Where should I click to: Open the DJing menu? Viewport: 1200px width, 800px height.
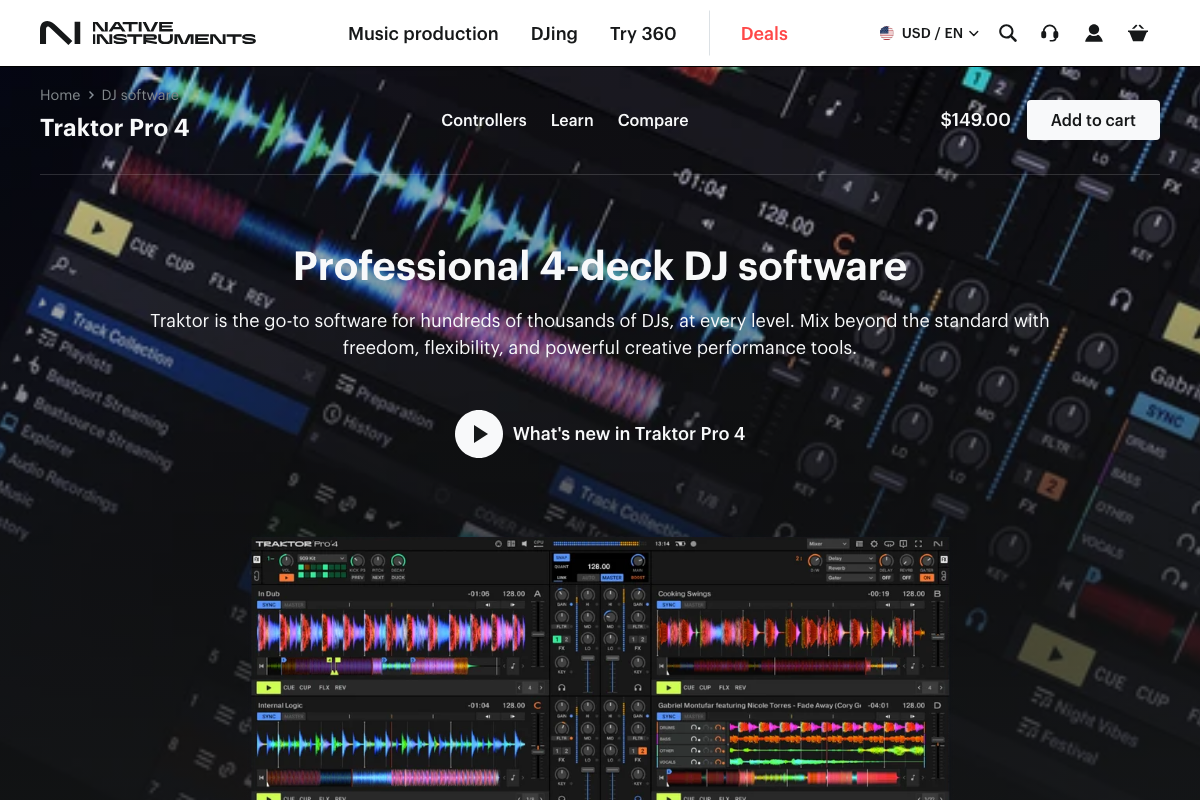tap(554, 33)
